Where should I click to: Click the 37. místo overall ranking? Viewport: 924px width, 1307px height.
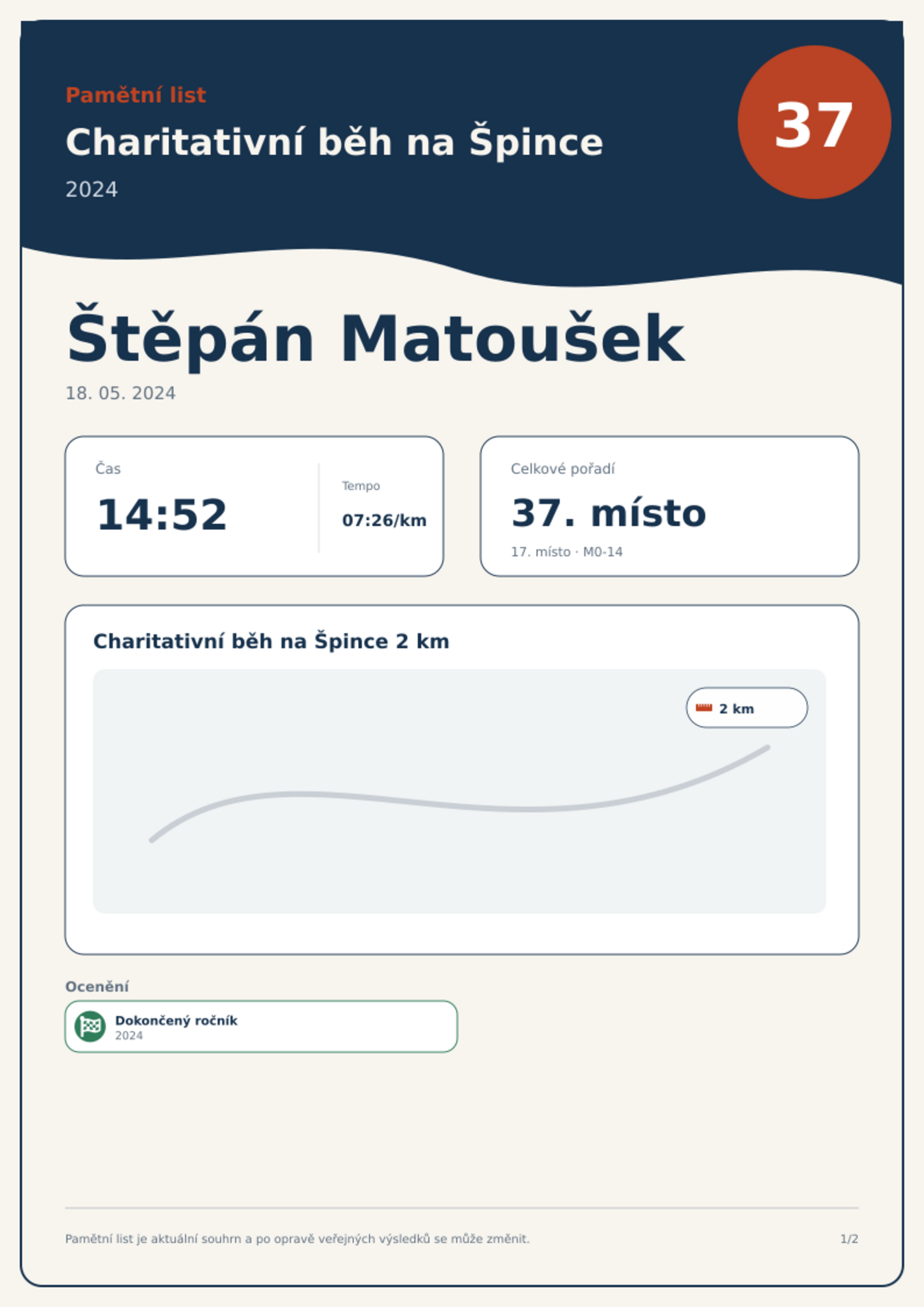pos(609,513)
